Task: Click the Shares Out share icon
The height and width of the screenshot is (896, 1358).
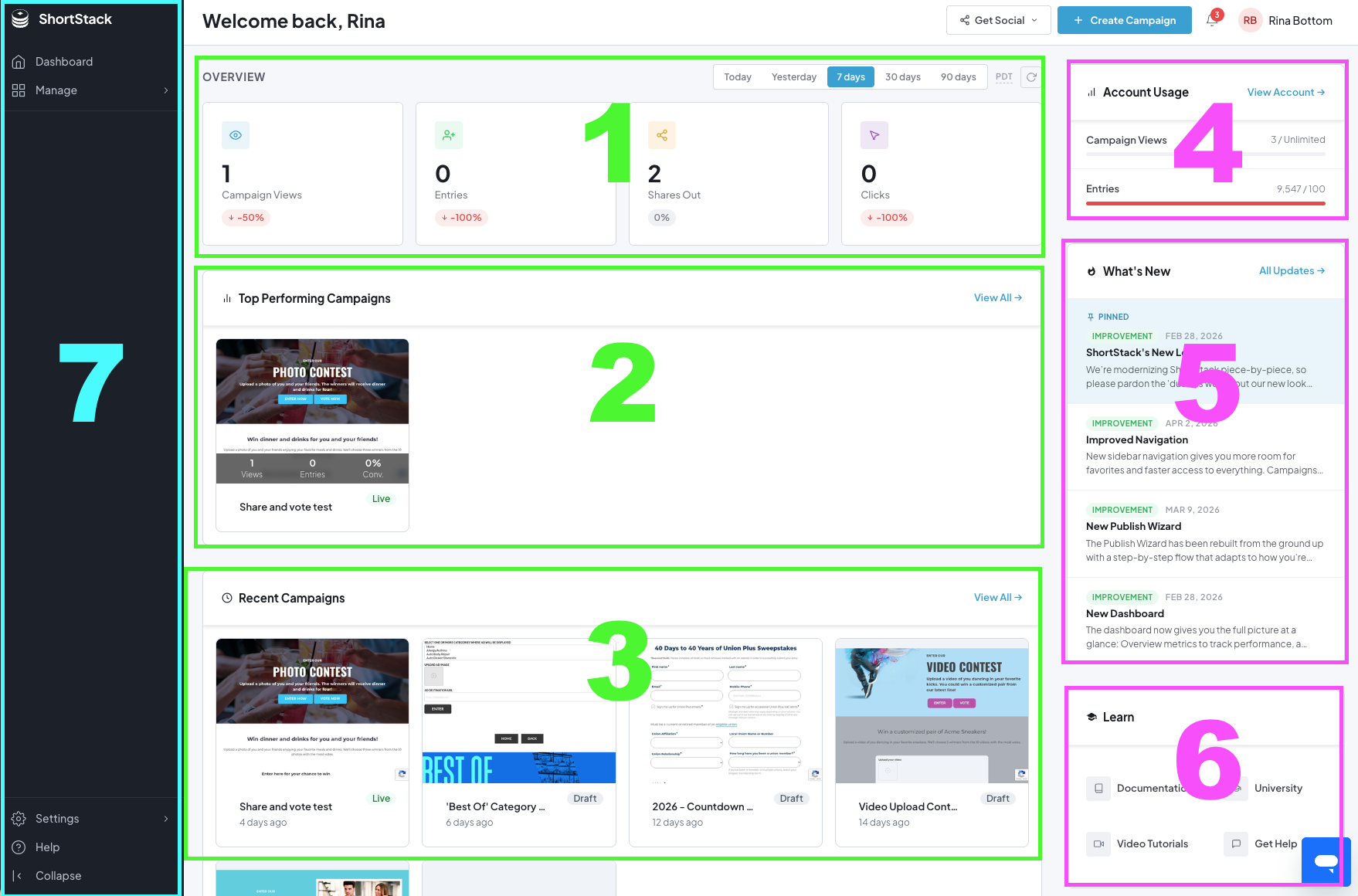Action: pos(662,135)
